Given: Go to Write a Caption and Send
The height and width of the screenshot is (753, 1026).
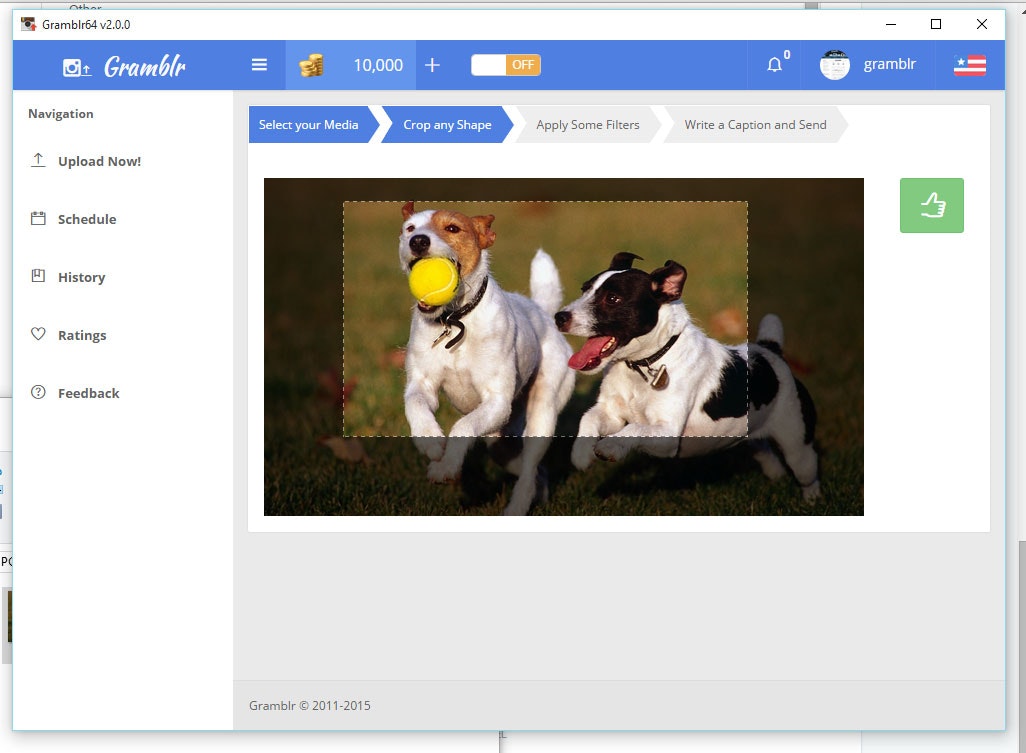Looking at the screenshot, I should pyautogui.click(x=754, y=124).
